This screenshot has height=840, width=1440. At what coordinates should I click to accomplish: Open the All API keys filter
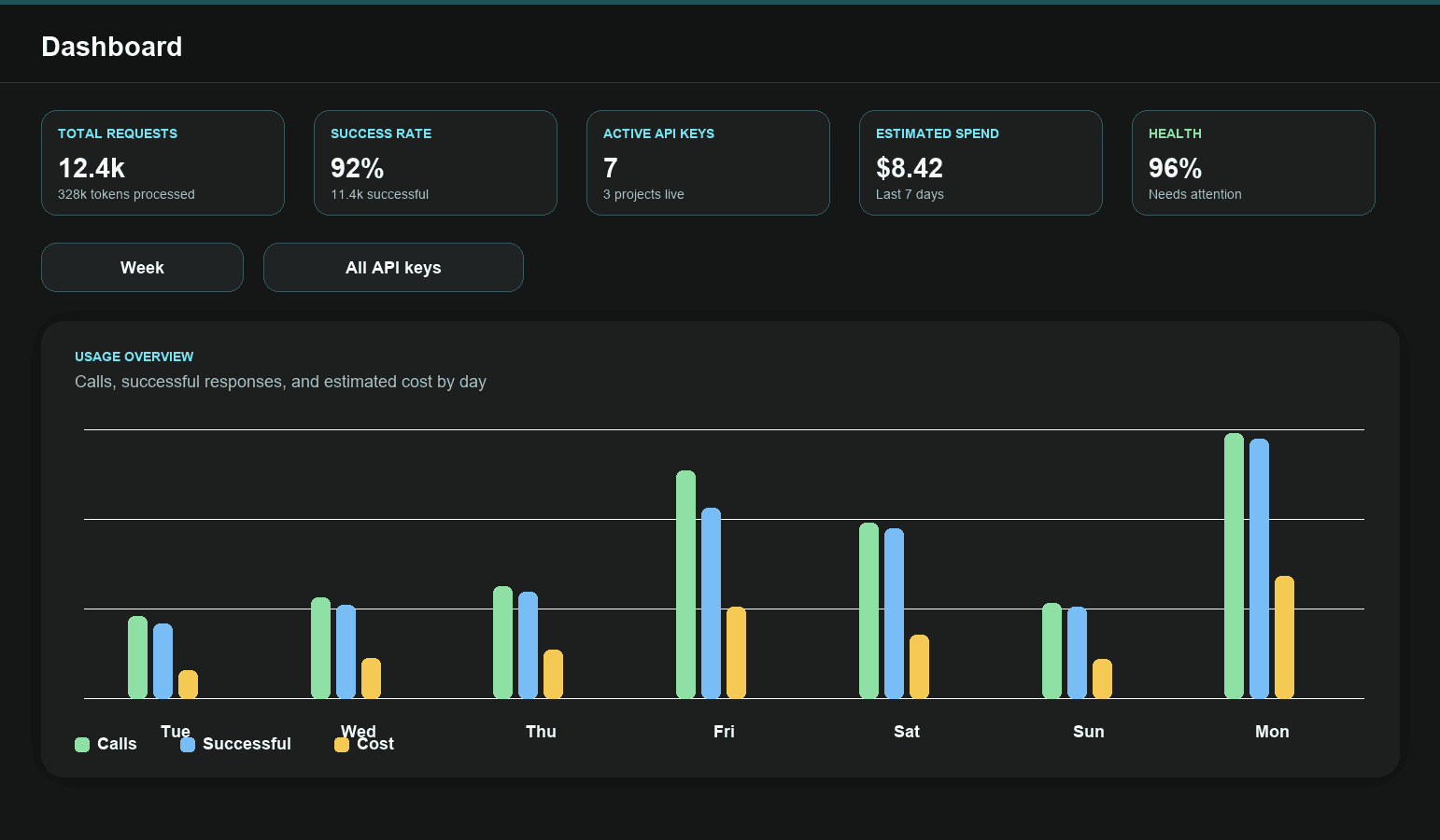(x=393, y=268)
